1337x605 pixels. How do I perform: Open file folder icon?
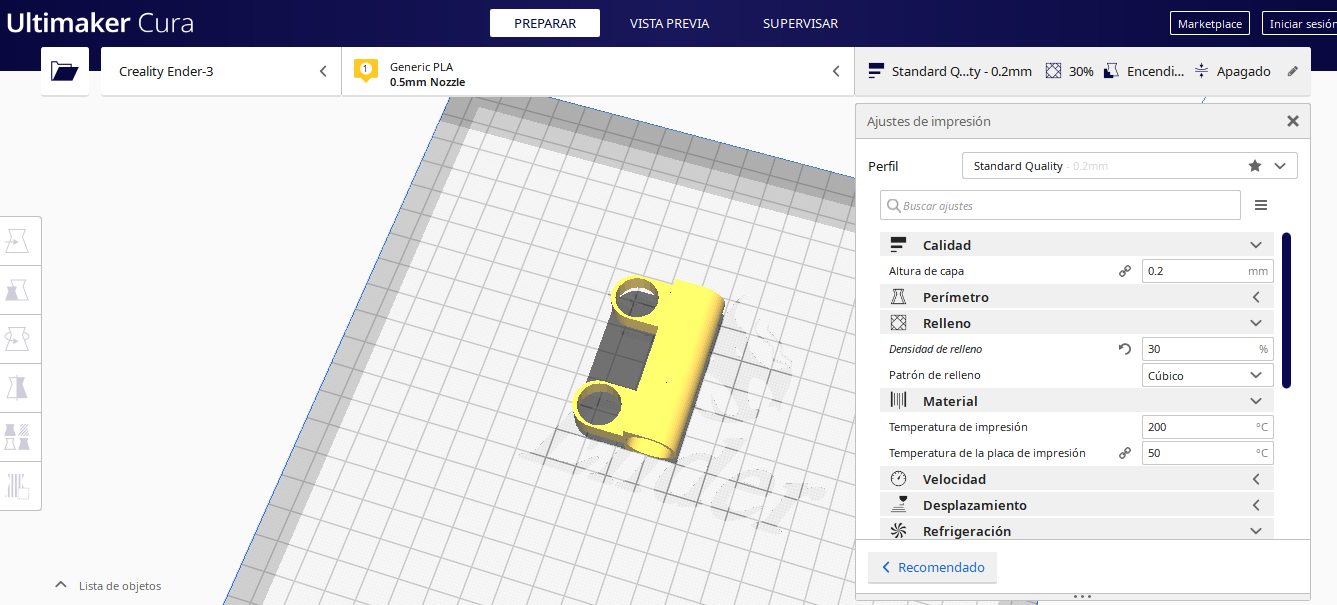click(65, 71)
